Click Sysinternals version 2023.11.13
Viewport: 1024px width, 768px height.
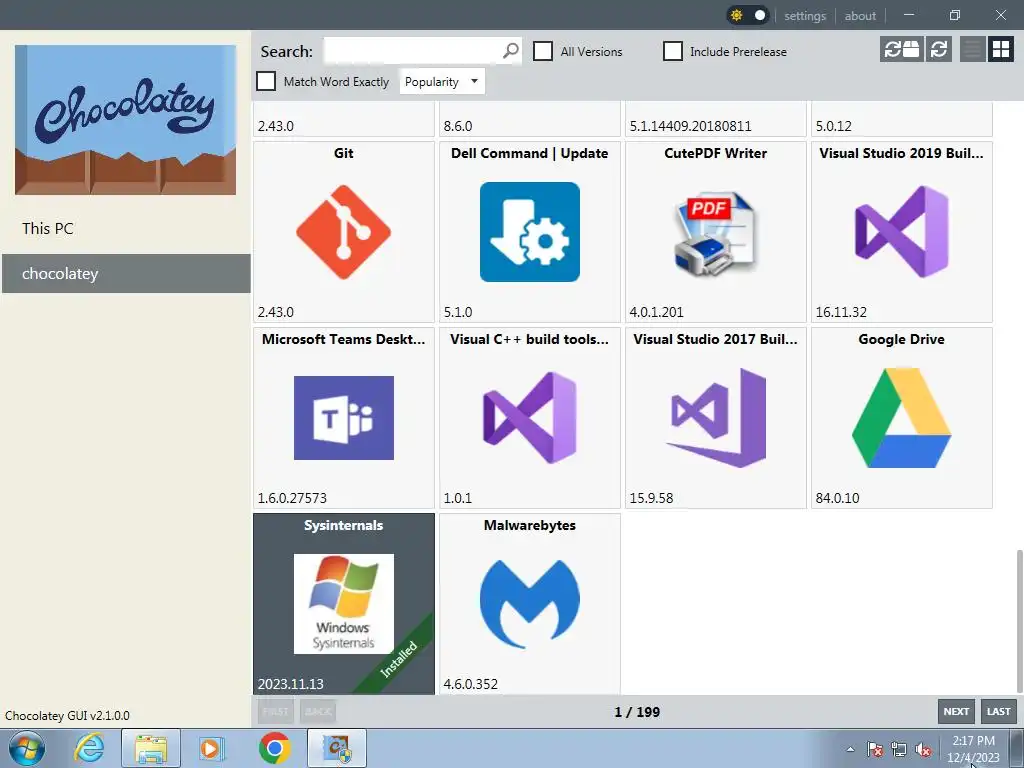291,684
